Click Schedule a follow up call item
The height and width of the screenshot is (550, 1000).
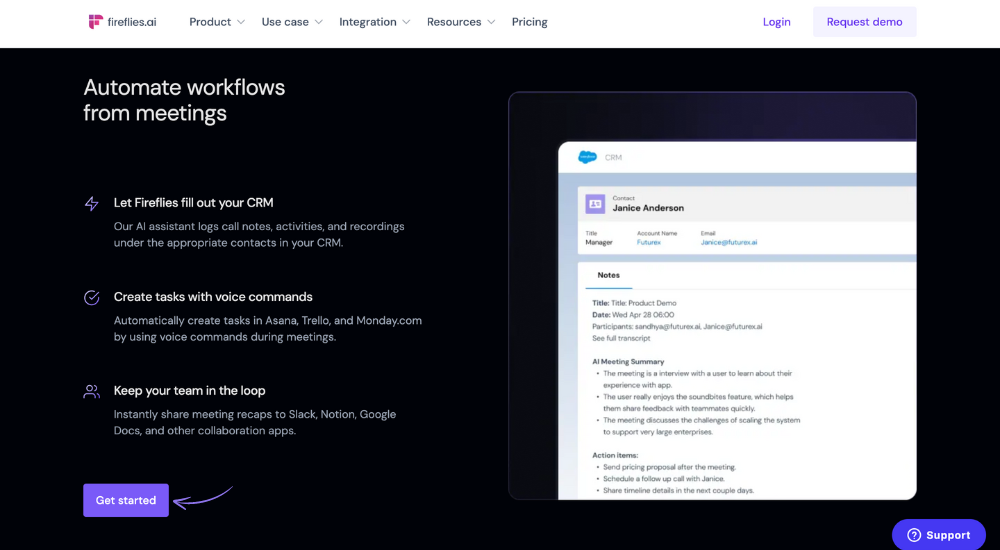pos(664,479)
